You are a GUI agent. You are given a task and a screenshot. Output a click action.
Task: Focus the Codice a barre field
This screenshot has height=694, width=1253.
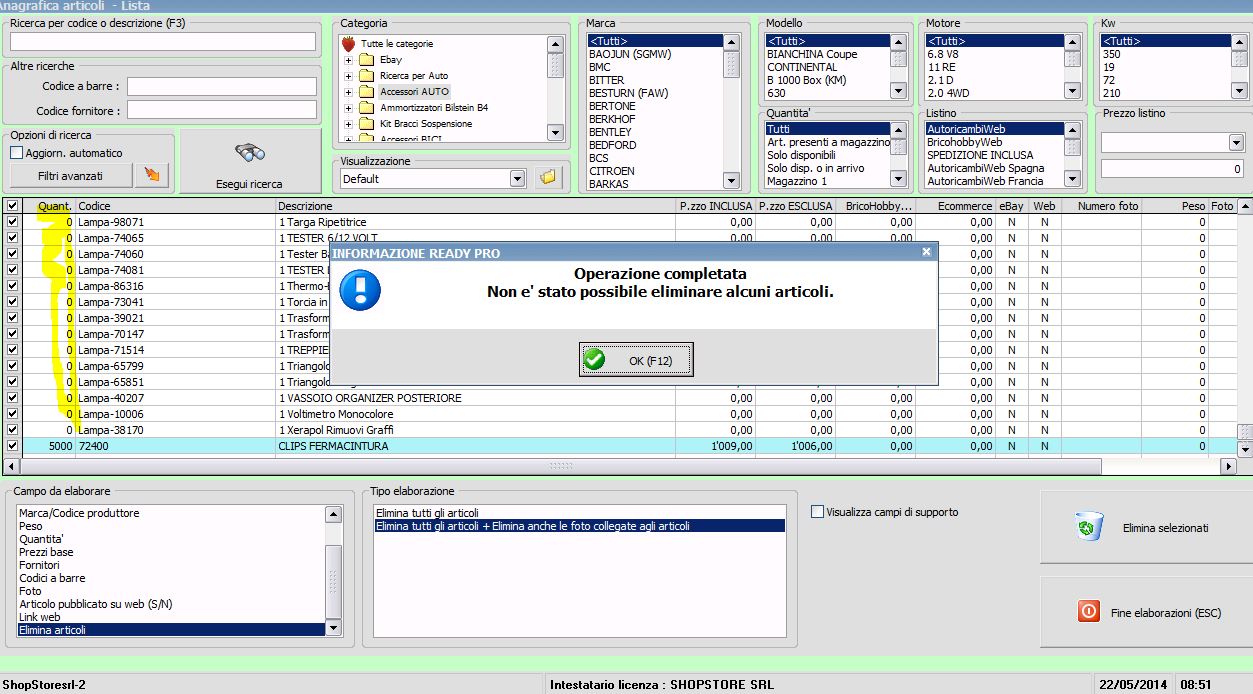click(221, 87)
